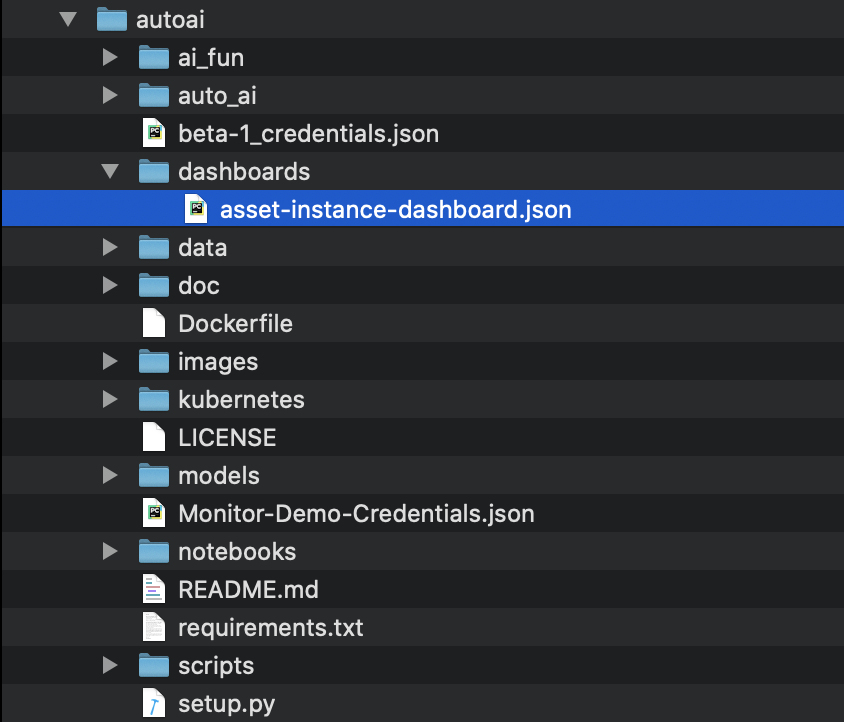The image size is (844, 722).
Task: Click the dashboards folder icon
Action: tap(154, 171)
